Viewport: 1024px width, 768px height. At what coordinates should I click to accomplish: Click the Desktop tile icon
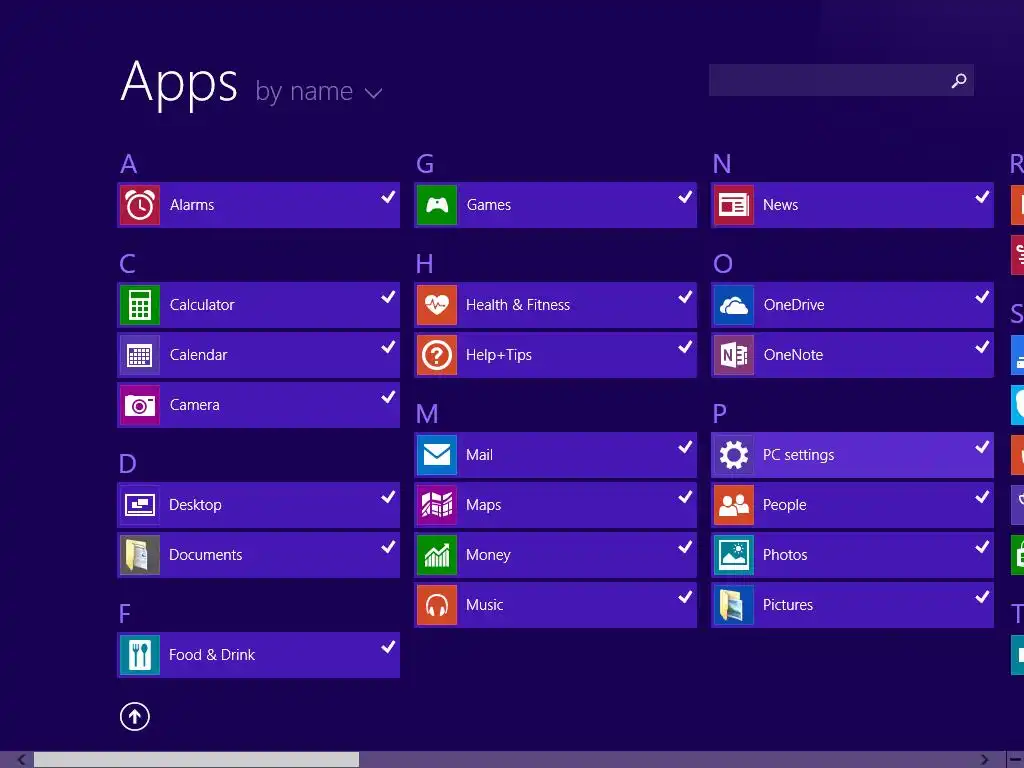(140, 505)
